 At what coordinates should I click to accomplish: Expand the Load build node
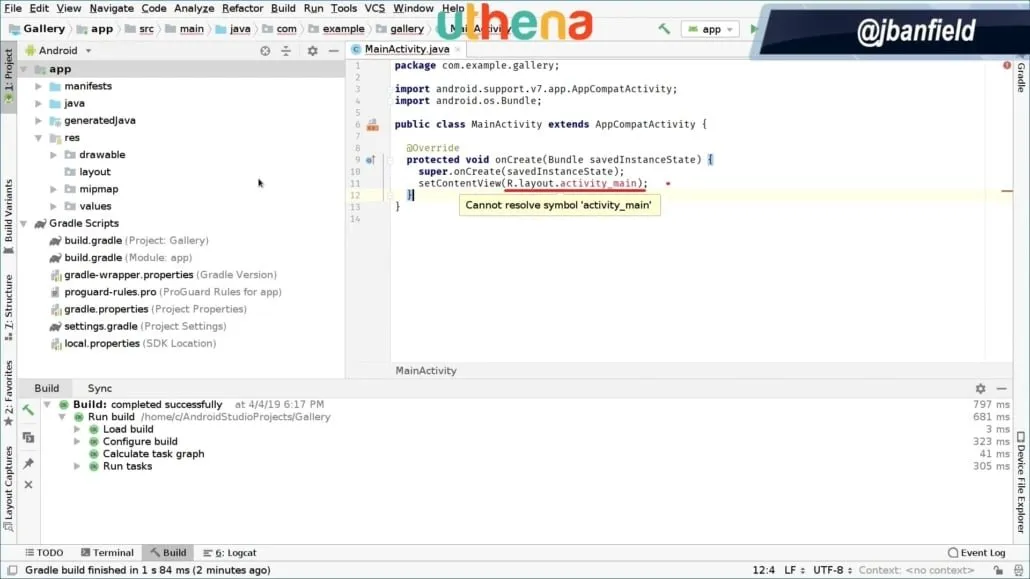coord(77,429)
